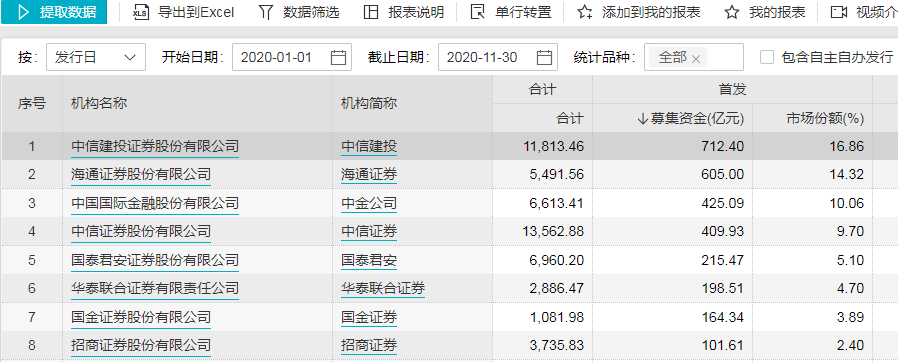Select the total value 11,813.46
Screen dimensions: 898x362
tap(553, 147)
